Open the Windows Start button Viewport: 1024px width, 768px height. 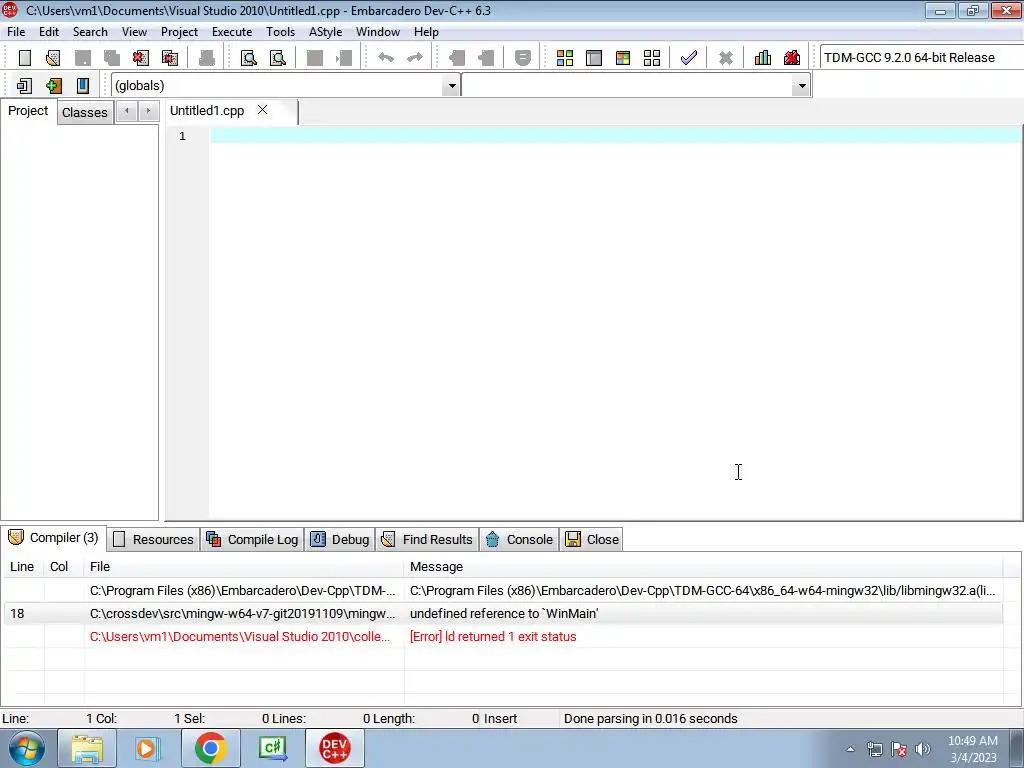click(x=26, y=748)
